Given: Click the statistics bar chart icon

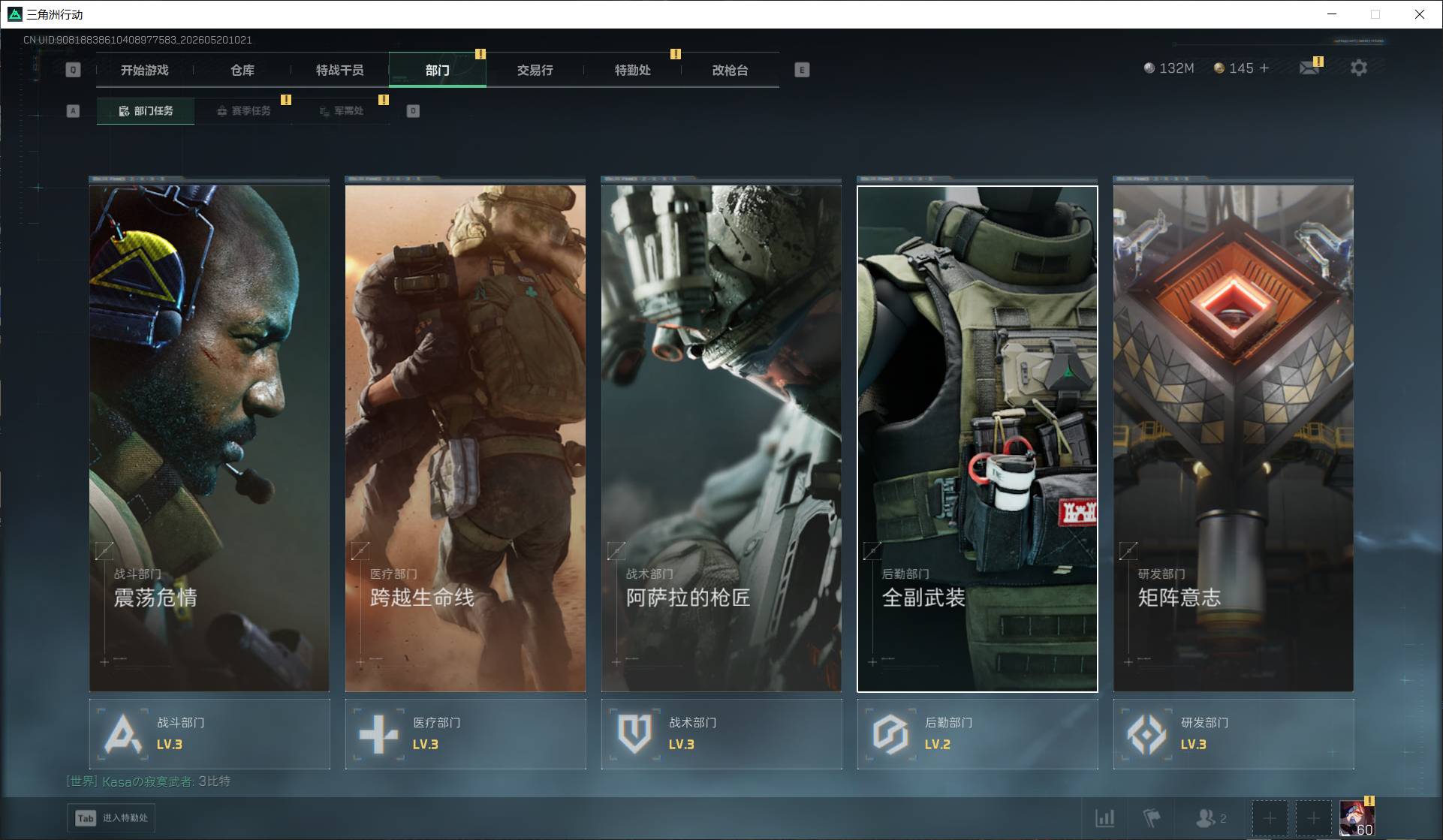Looking at the screenshot, I should click(1104, 817).
